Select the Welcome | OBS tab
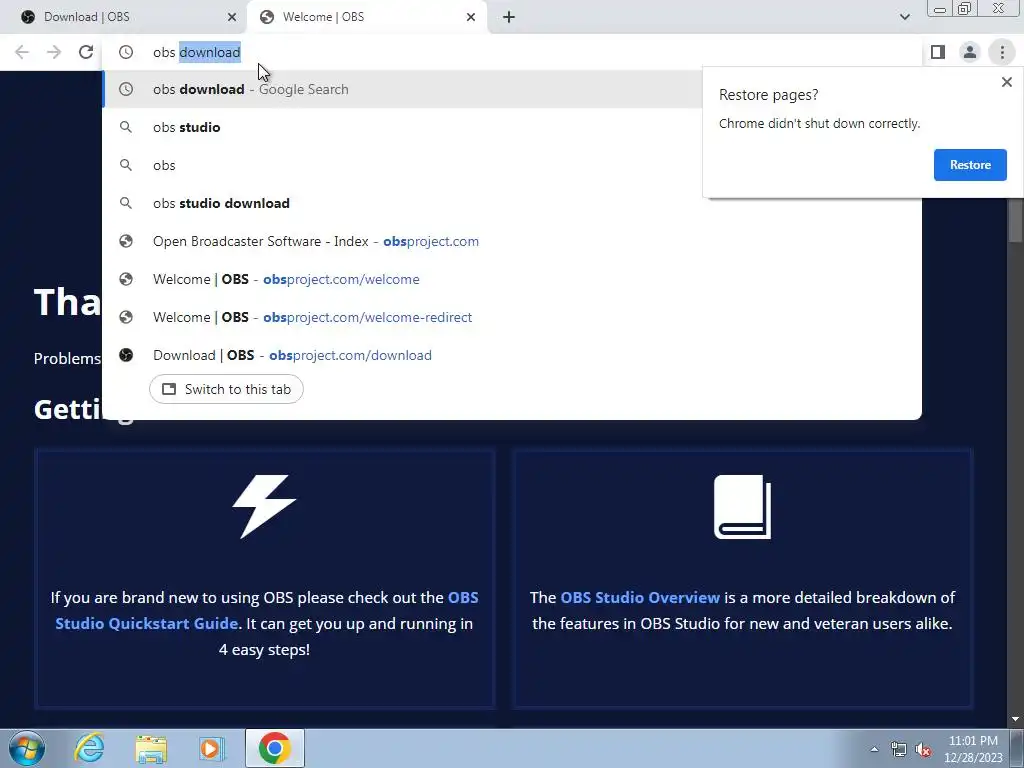 [367, 17]
